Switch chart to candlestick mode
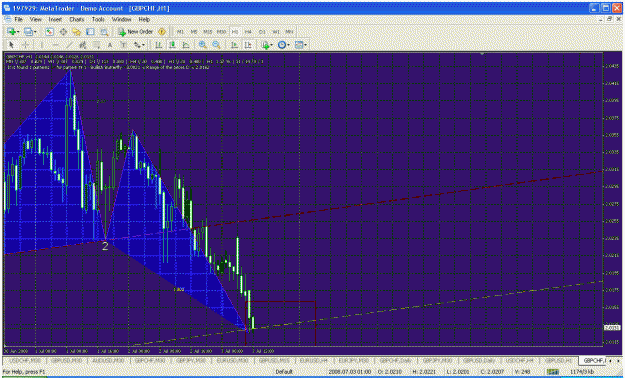 coord(172,45)
